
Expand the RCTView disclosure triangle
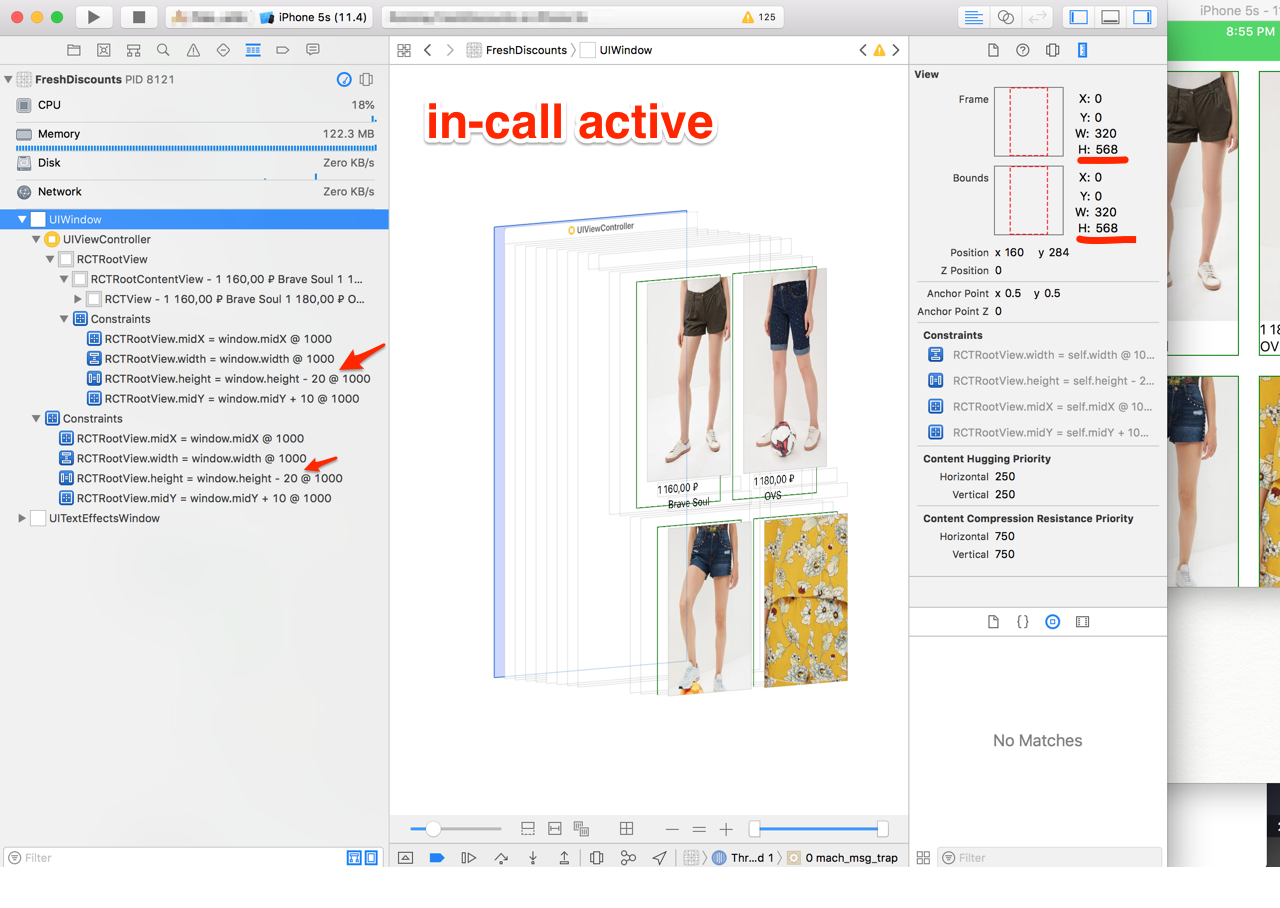tap(78, 299)
